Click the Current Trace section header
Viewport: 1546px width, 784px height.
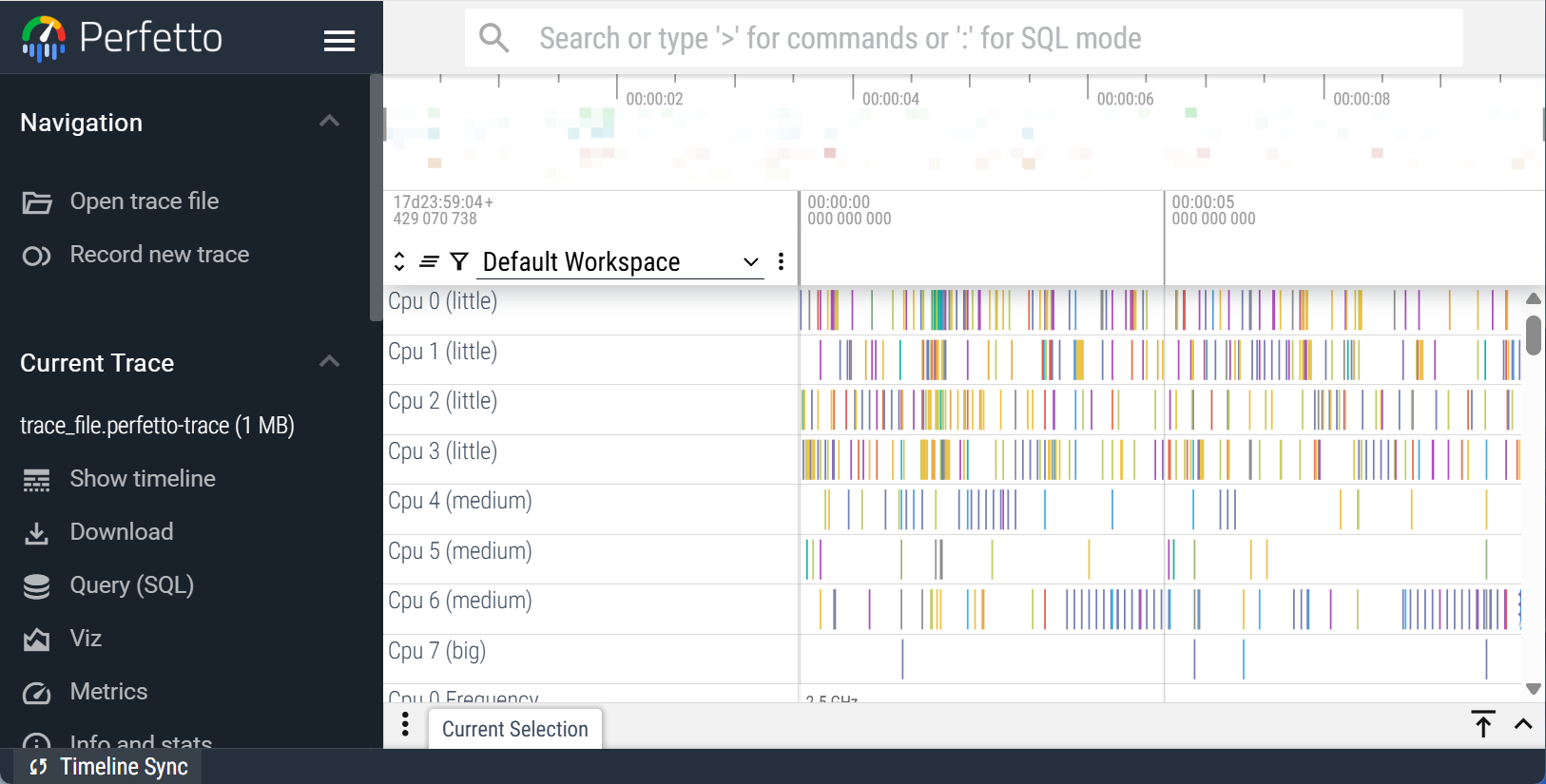(x=181, y=363)
